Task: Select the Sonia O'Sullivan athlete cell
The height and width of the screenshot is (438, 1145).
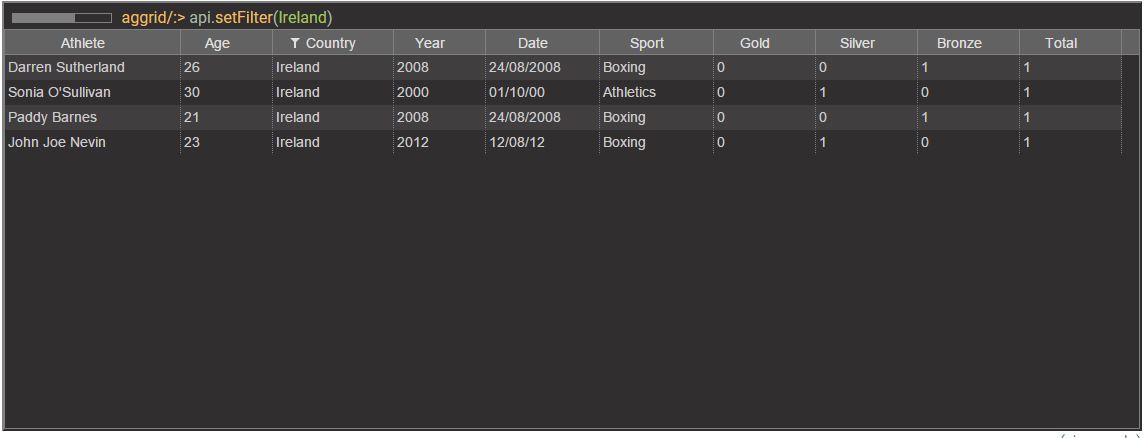Action: [x=60, y=92]
